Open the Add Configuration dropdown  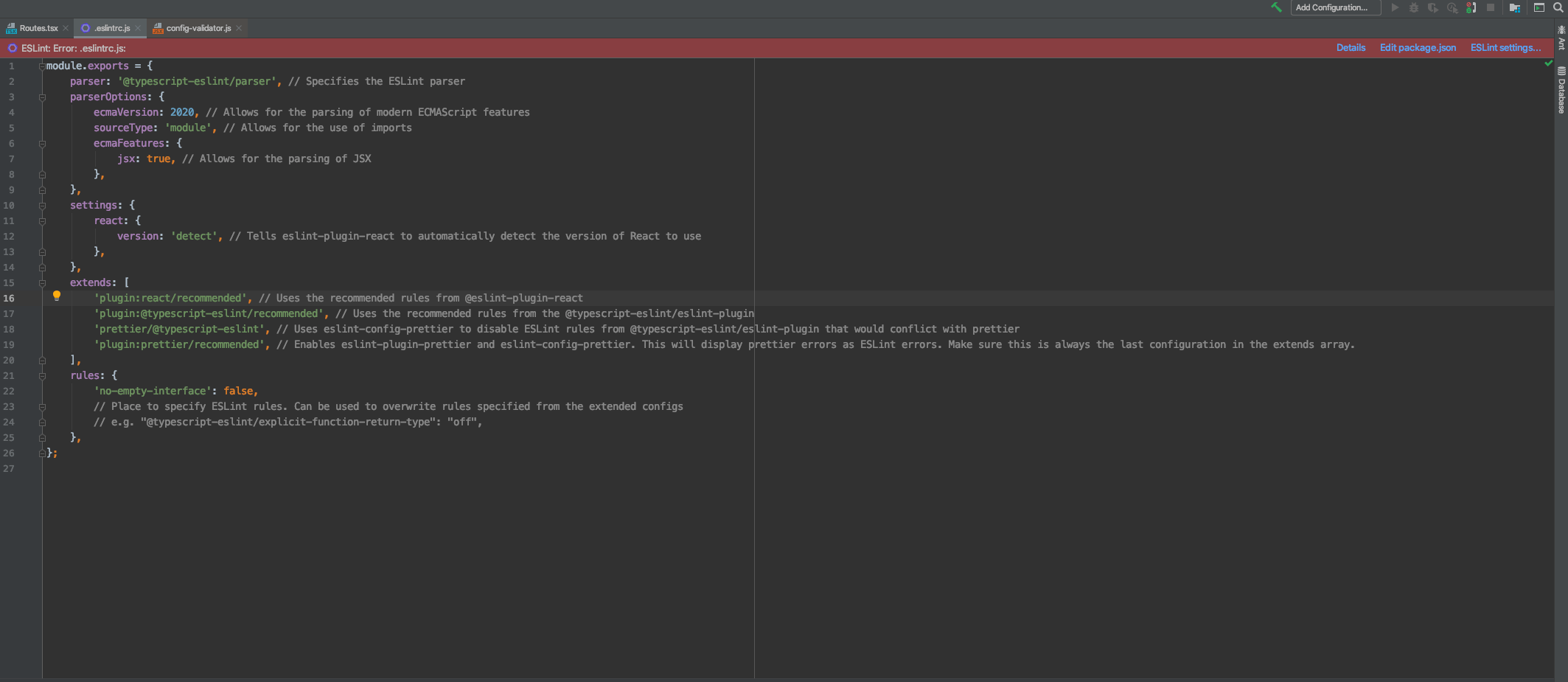point(1335,7)
